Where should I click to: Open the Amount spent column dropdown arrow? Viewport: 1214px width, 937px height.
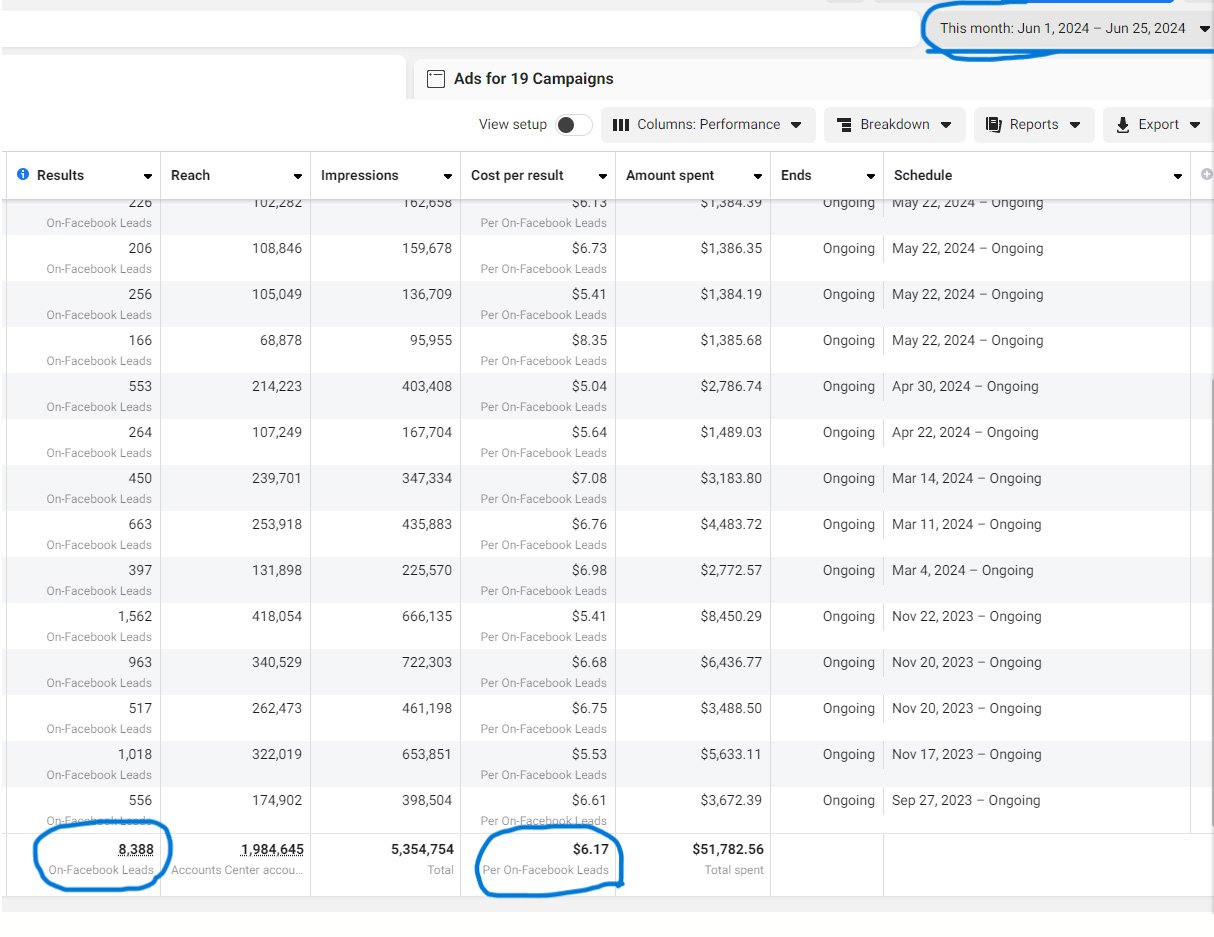[758, 176]
